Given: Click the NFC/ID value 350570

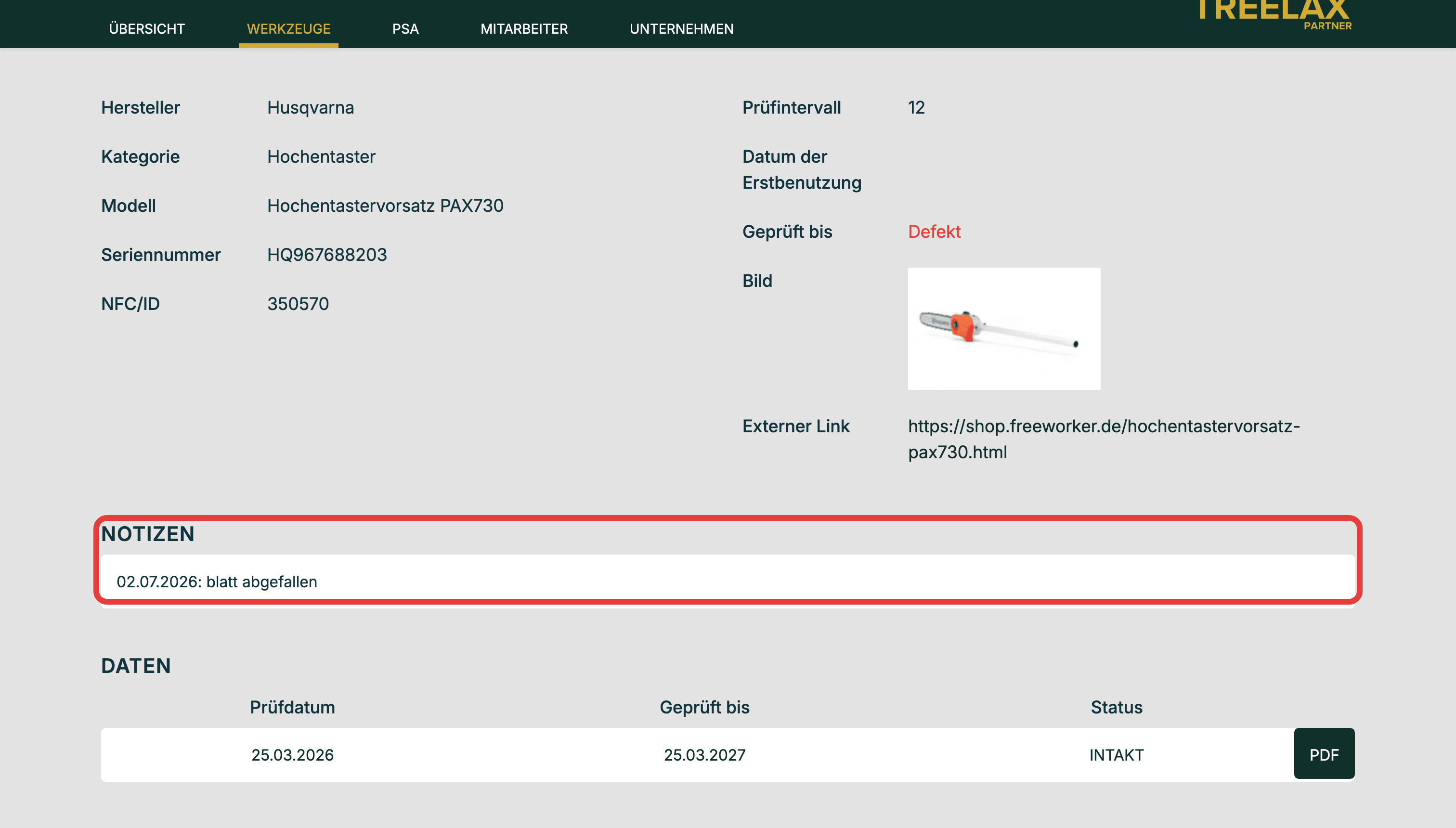Looking at the screenshot, I should (x=298, y=304).
